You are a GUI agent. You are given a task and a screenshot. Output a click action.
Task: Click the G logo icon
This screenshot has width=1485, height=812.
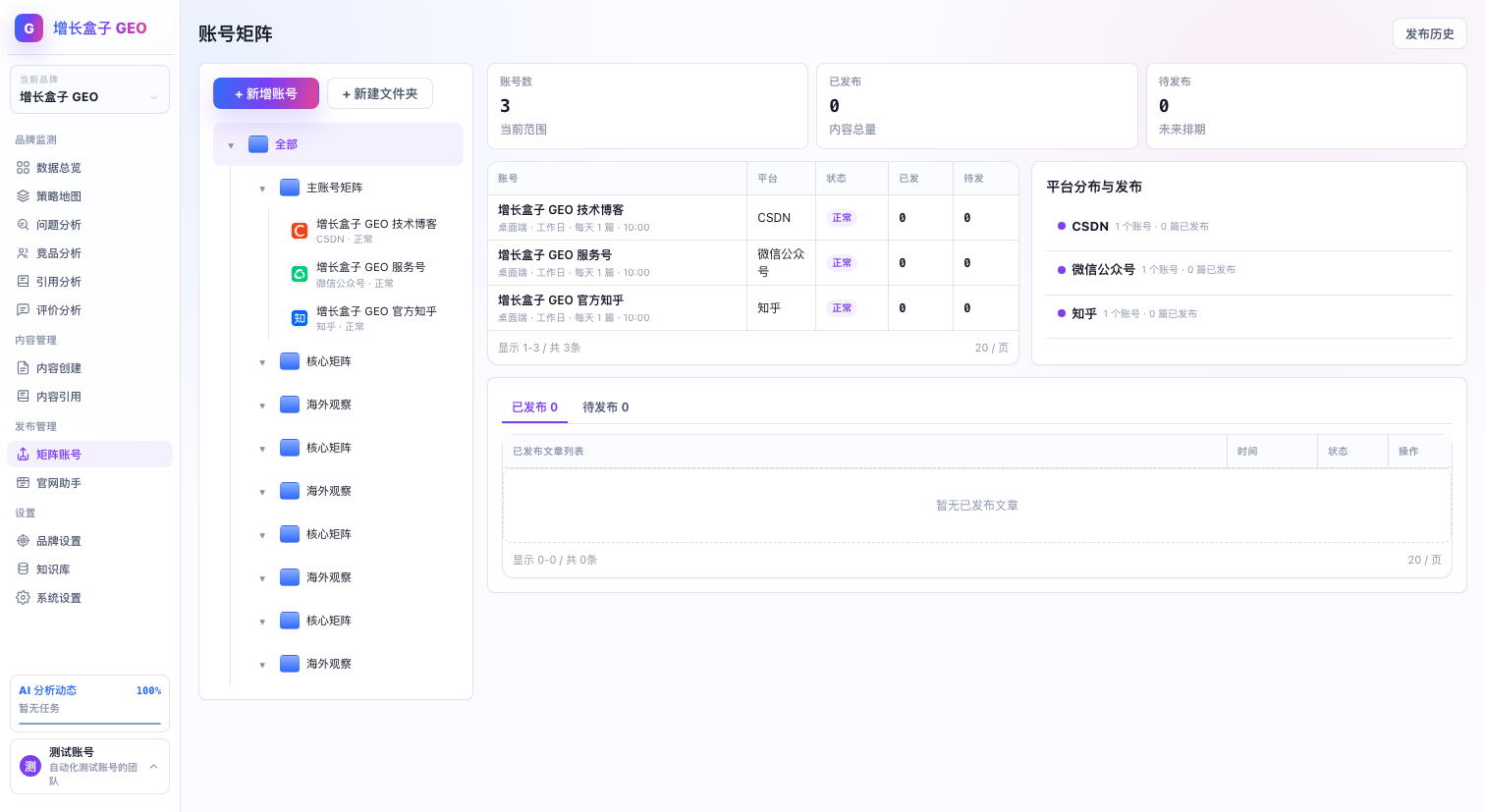pos(28,27)
